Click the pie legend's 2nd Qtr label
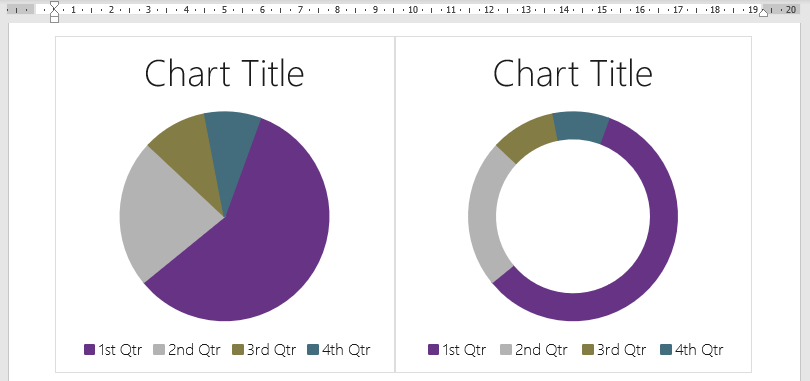Viewport: 810px width, 381px height. [194, 350]
